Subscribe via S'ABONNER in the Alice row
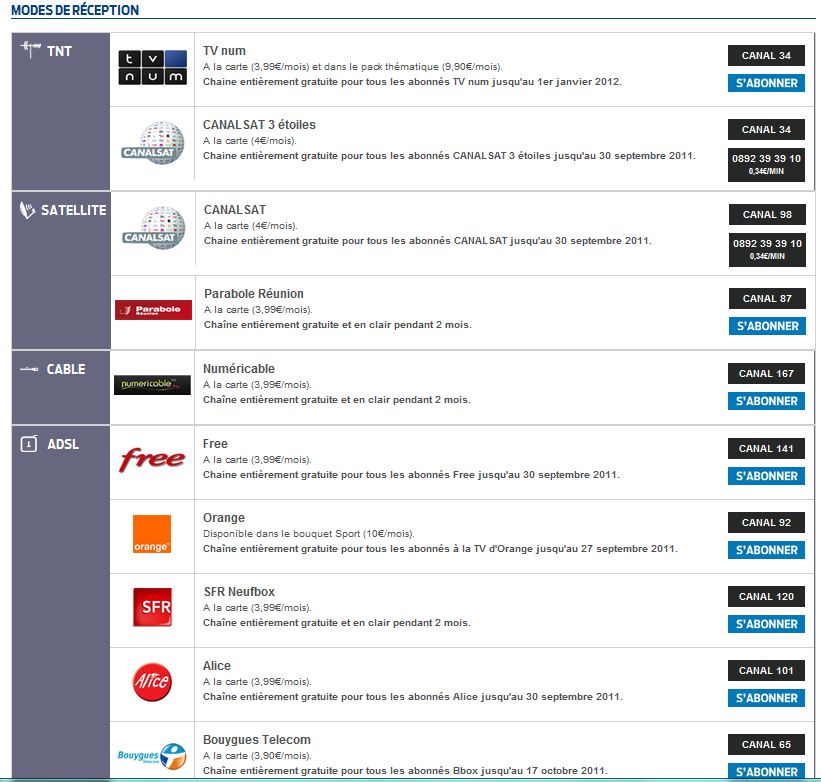 coord(766,698)
